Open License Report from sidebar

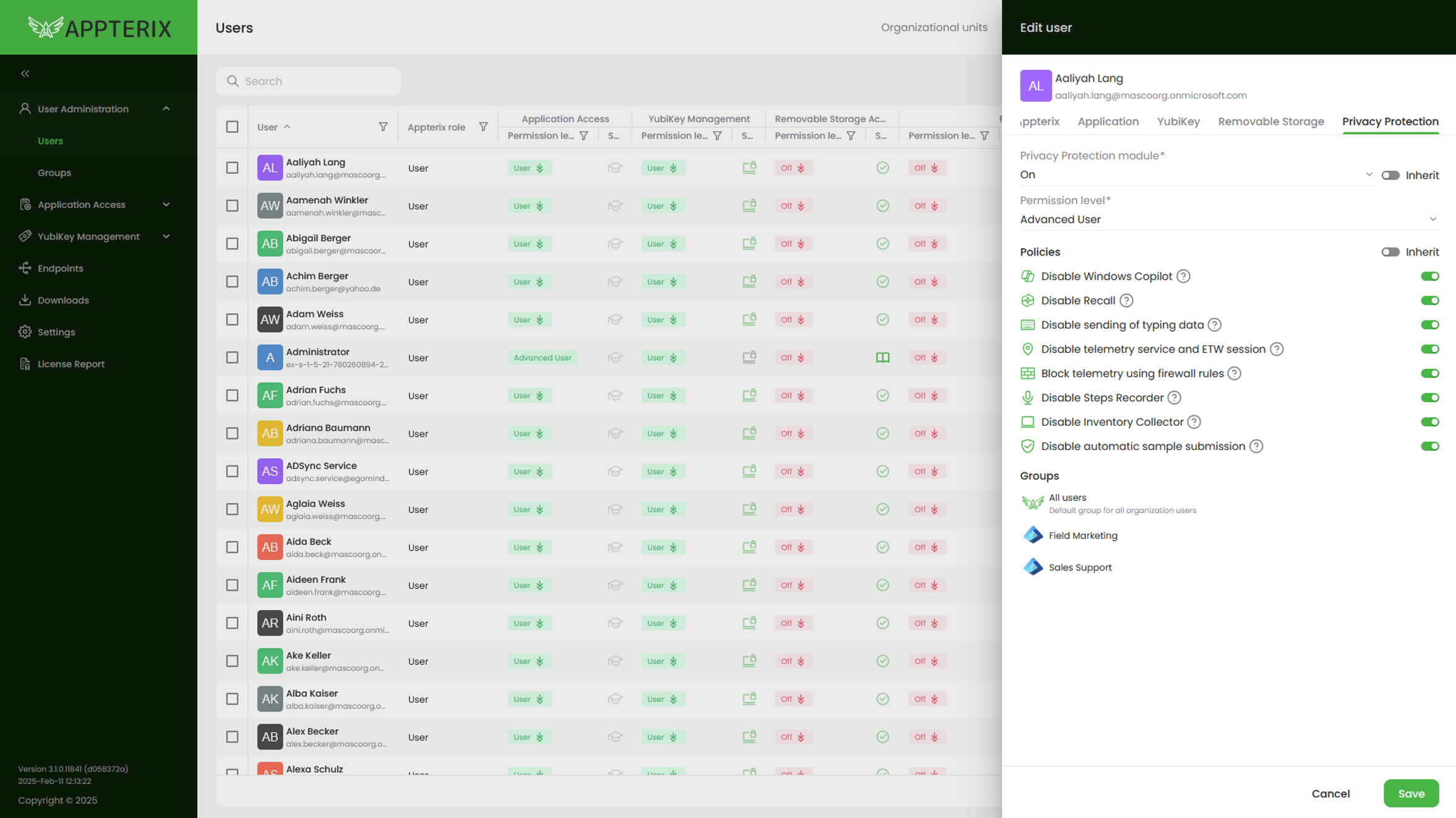click(x=71, y=364)
